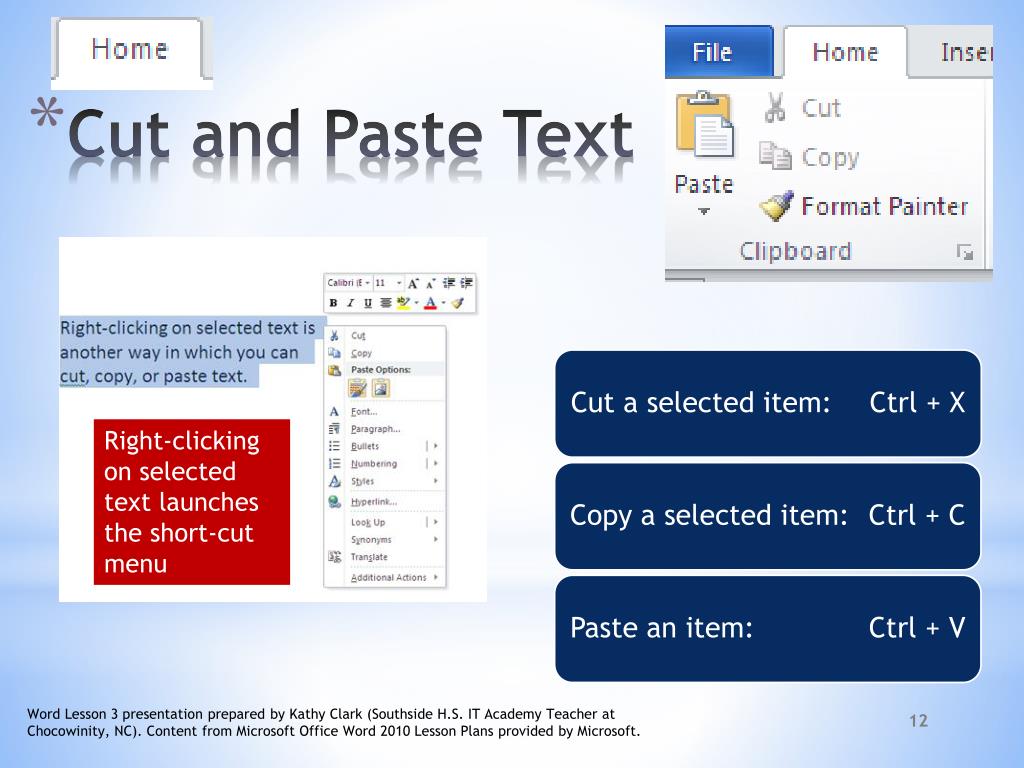This screenshot has width=1024, height=768.
Task: Click Keep Source Formatting paste option
Action: tap(357, 389)
